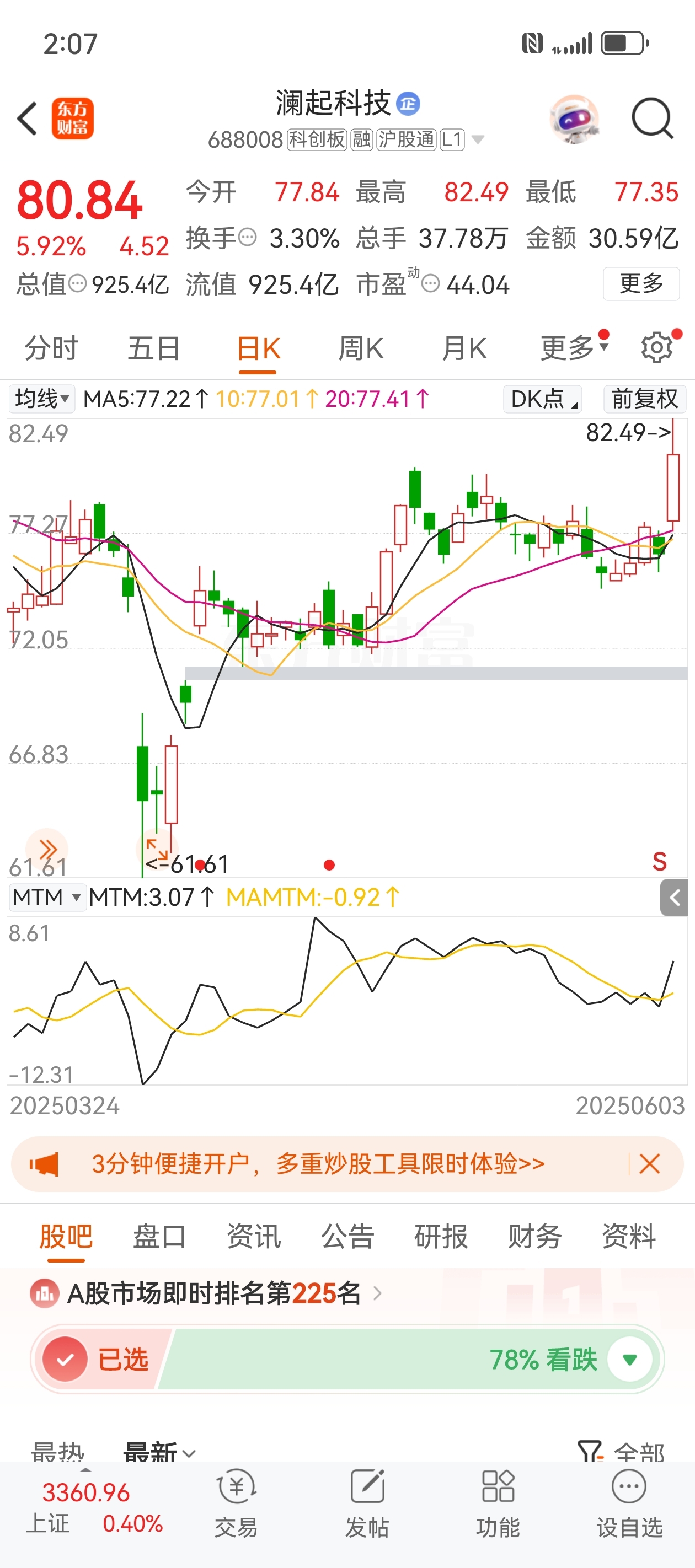Open the search magnifier icon
Viewport: 695px width, 1568px height.
(652, 118)
